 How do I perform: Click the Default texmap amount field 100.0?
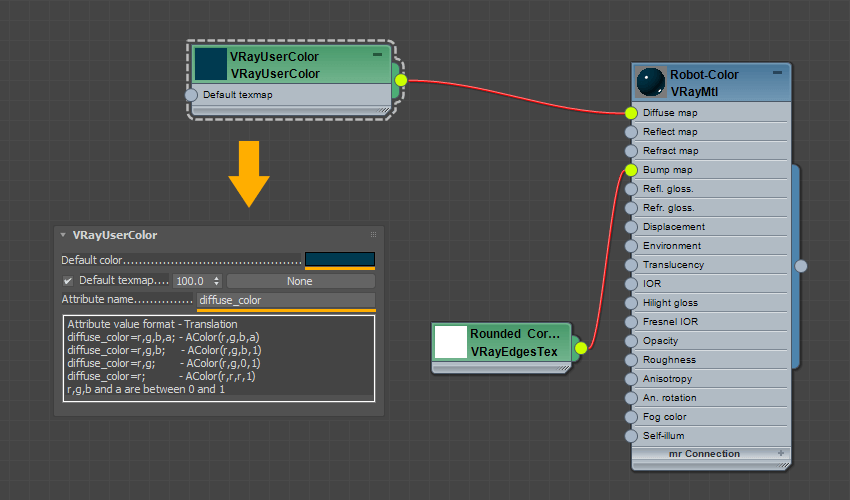[192, 281]
